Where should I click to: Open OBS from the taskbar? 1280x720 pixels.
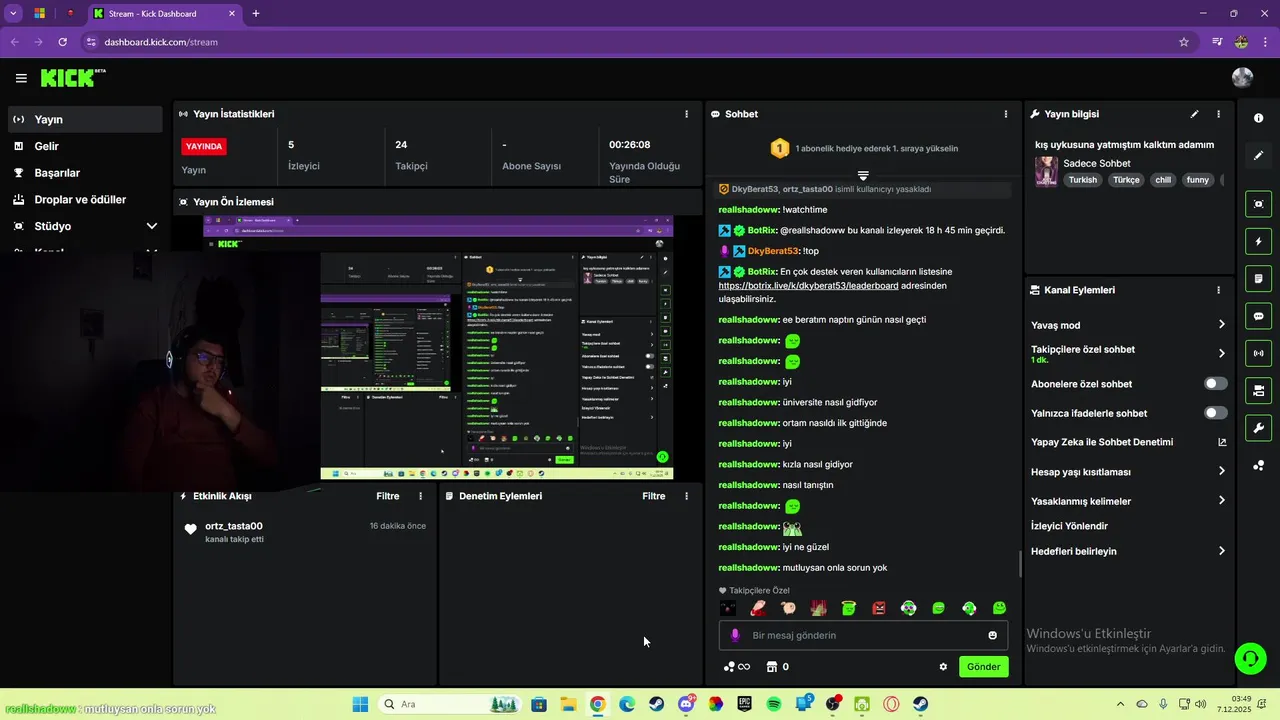coord(832,704)
